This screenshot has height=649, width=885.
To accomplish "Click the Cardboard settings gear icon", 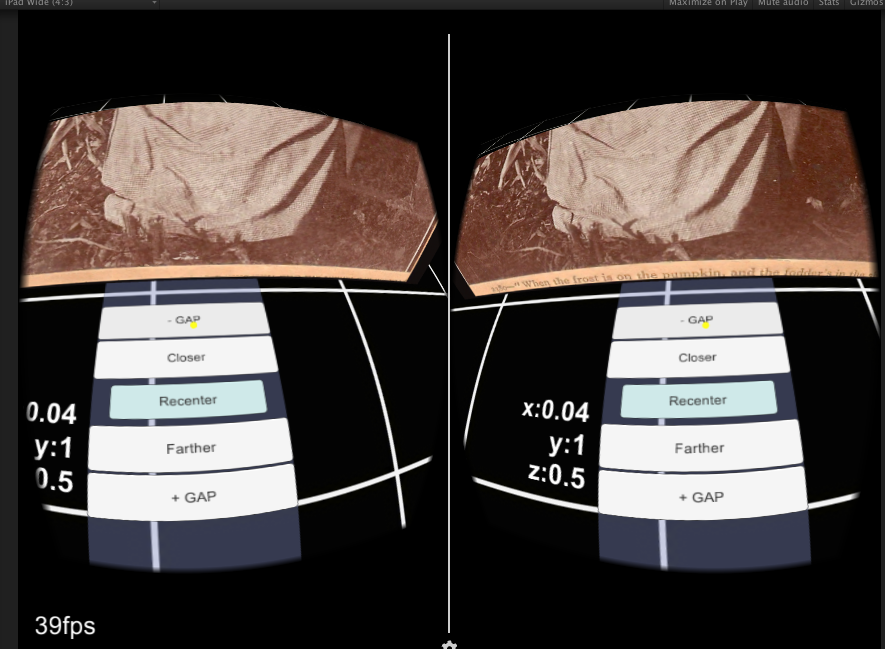I will (449, 645).
